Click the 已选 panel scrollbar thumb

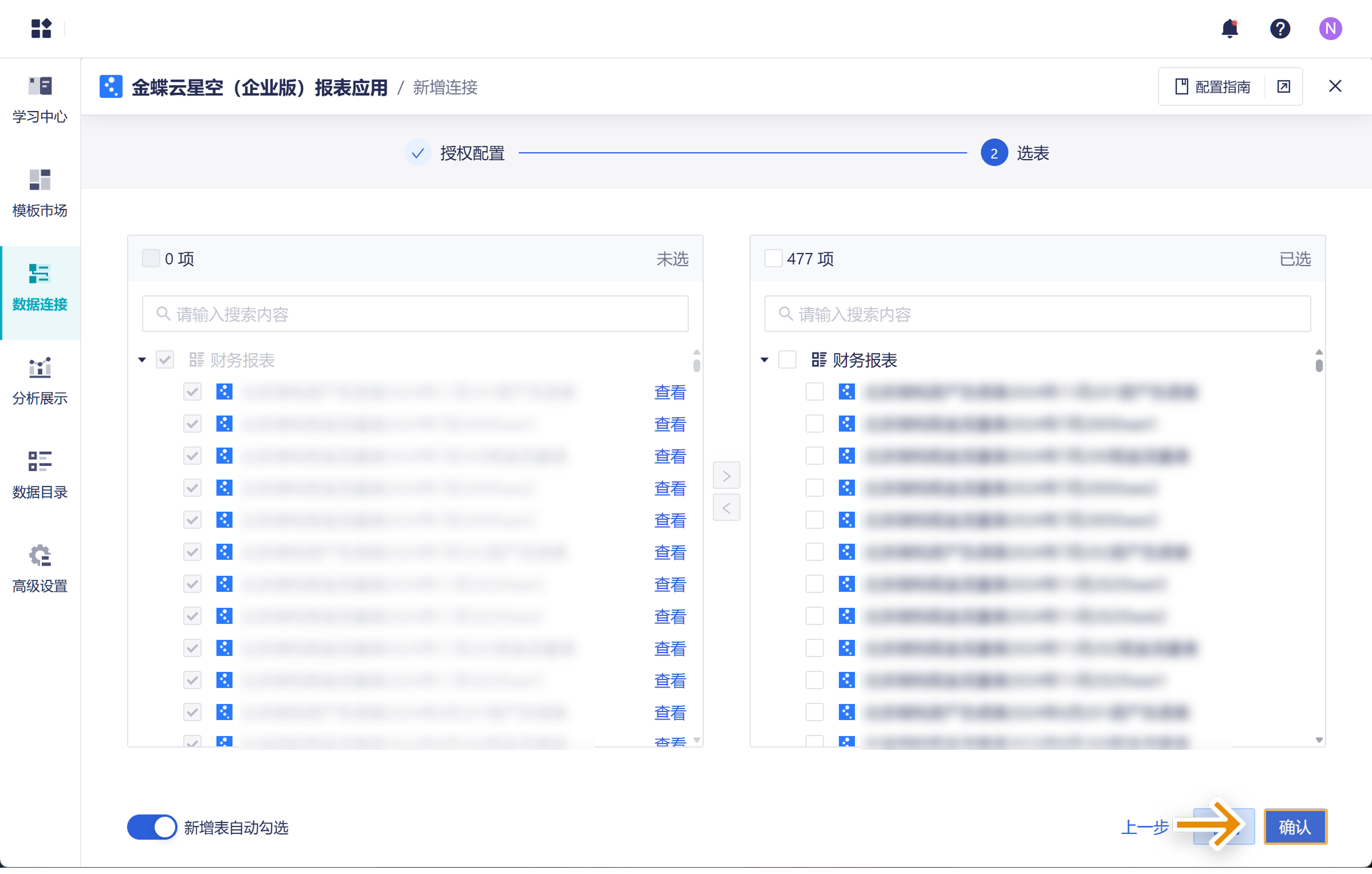1319,365
